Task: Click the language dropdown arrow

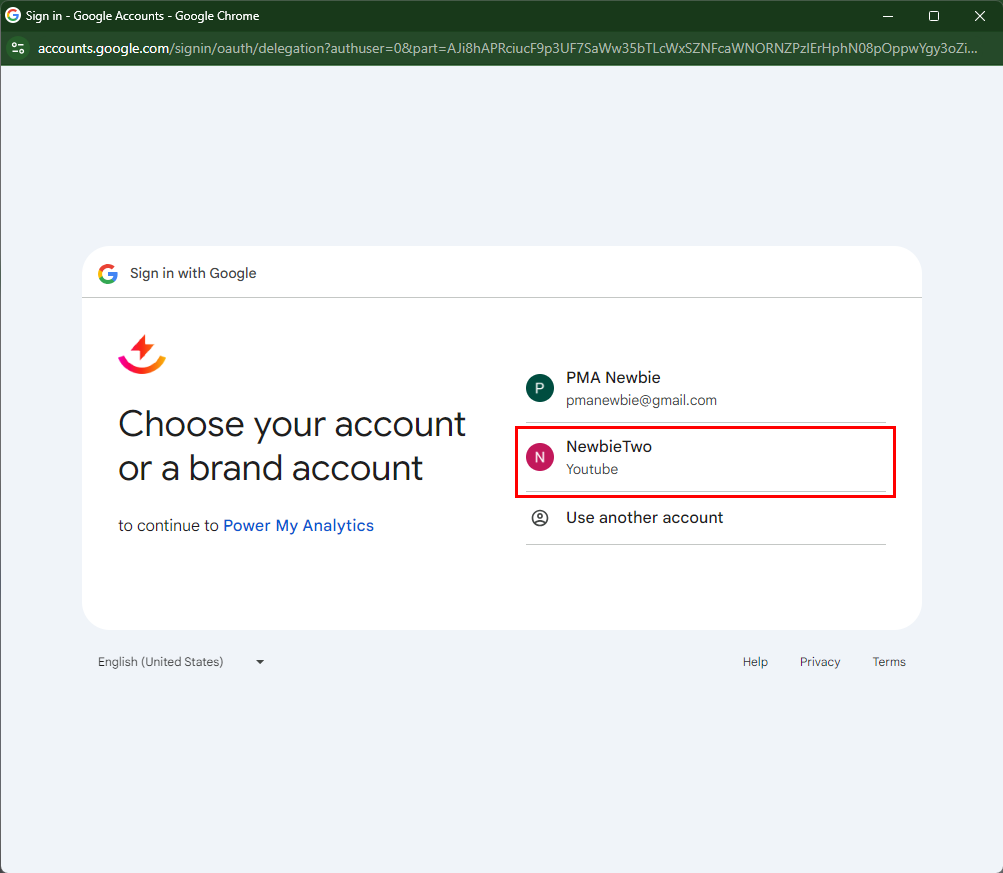Action: [x=260, y=662]
